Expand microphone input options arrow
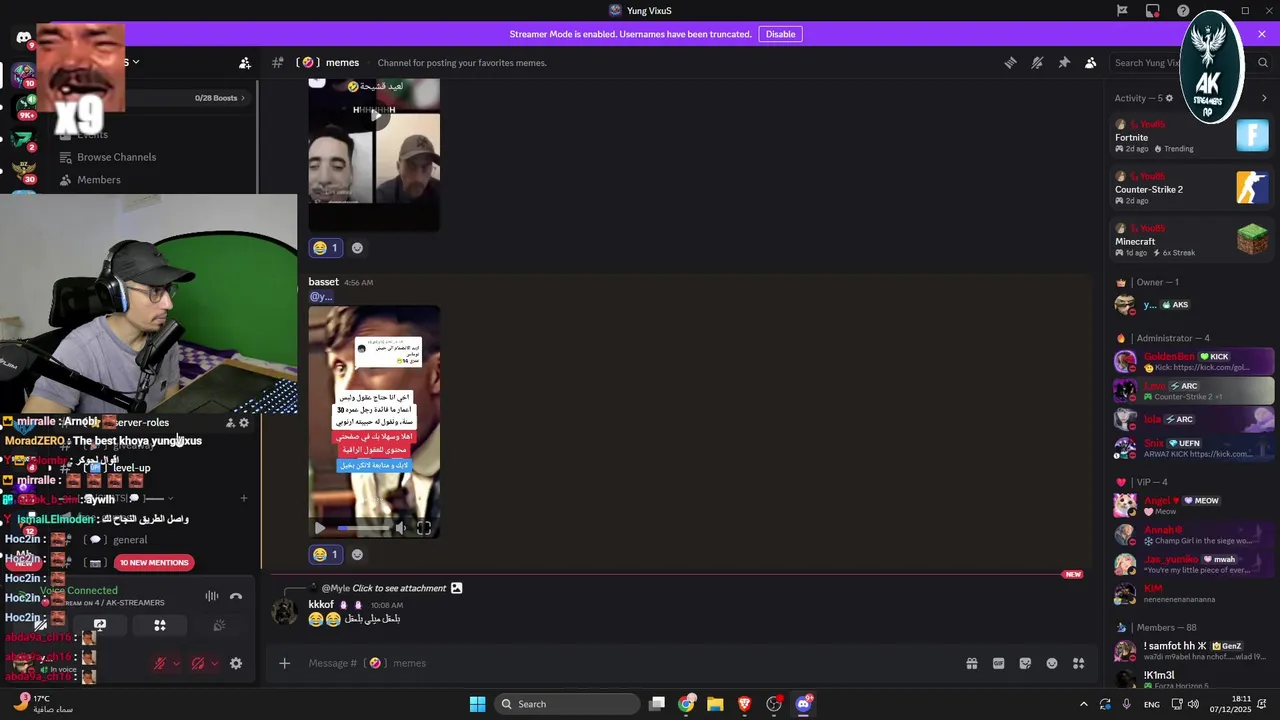The width and height of the screenshot is (1280, 720). pos(177,663)
